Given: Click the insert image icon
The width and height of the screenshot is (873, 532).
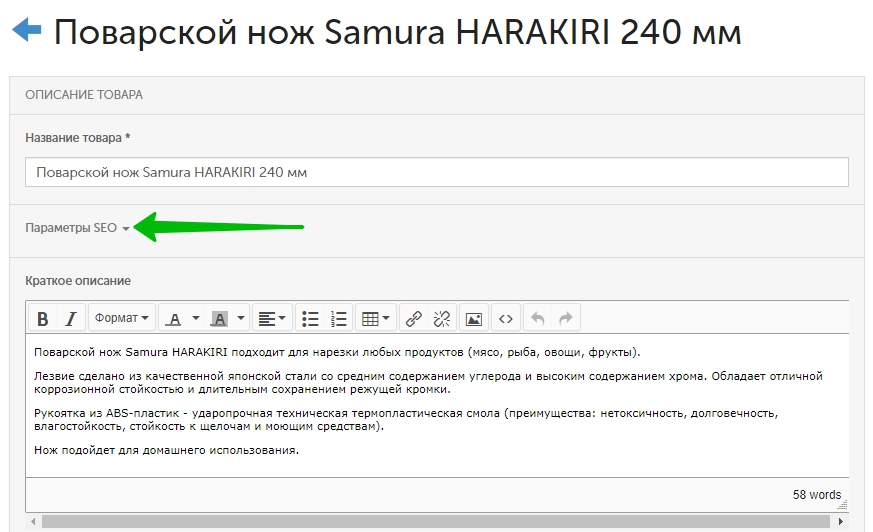Looking at the screenshot, I should point(474,319).
